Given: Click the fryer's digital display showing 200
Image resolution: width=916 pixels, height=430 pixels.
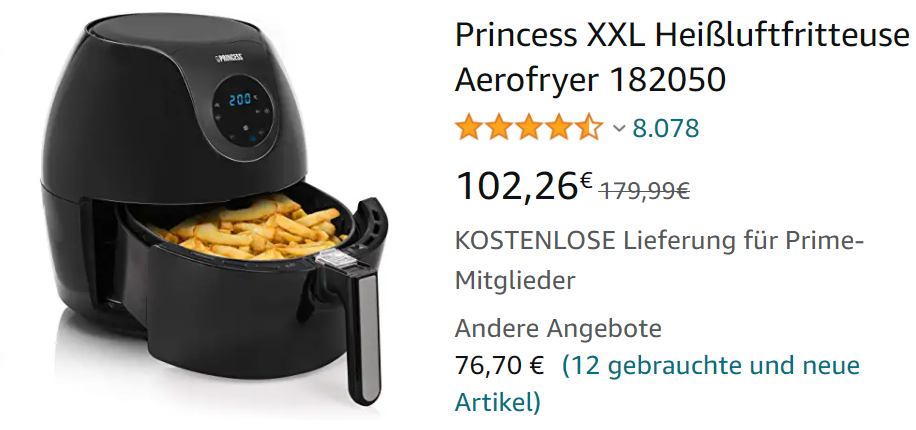Looking at the screenshot, I should [240, 99].
